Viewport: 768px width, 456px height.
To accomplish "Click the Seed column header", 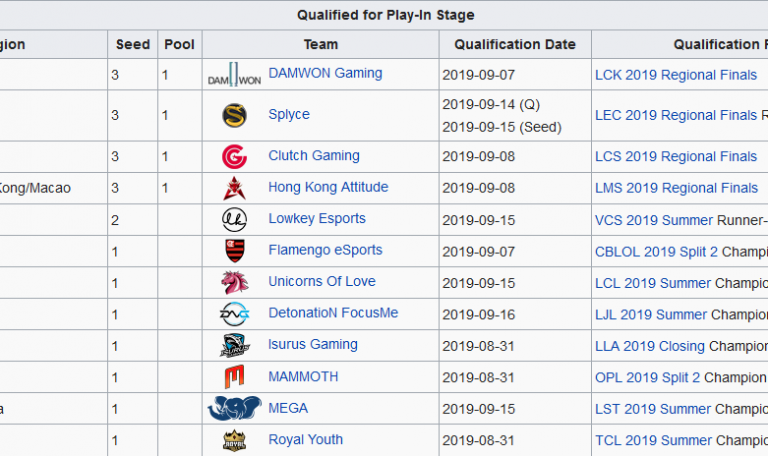I will coord(132,44).
